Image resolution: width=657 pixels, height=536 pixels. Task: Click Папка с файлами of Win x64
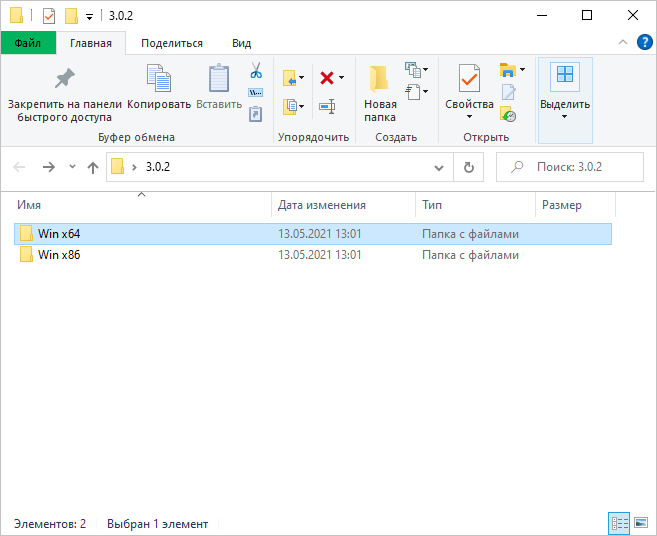pyautogui.click(x=470, y=234)
